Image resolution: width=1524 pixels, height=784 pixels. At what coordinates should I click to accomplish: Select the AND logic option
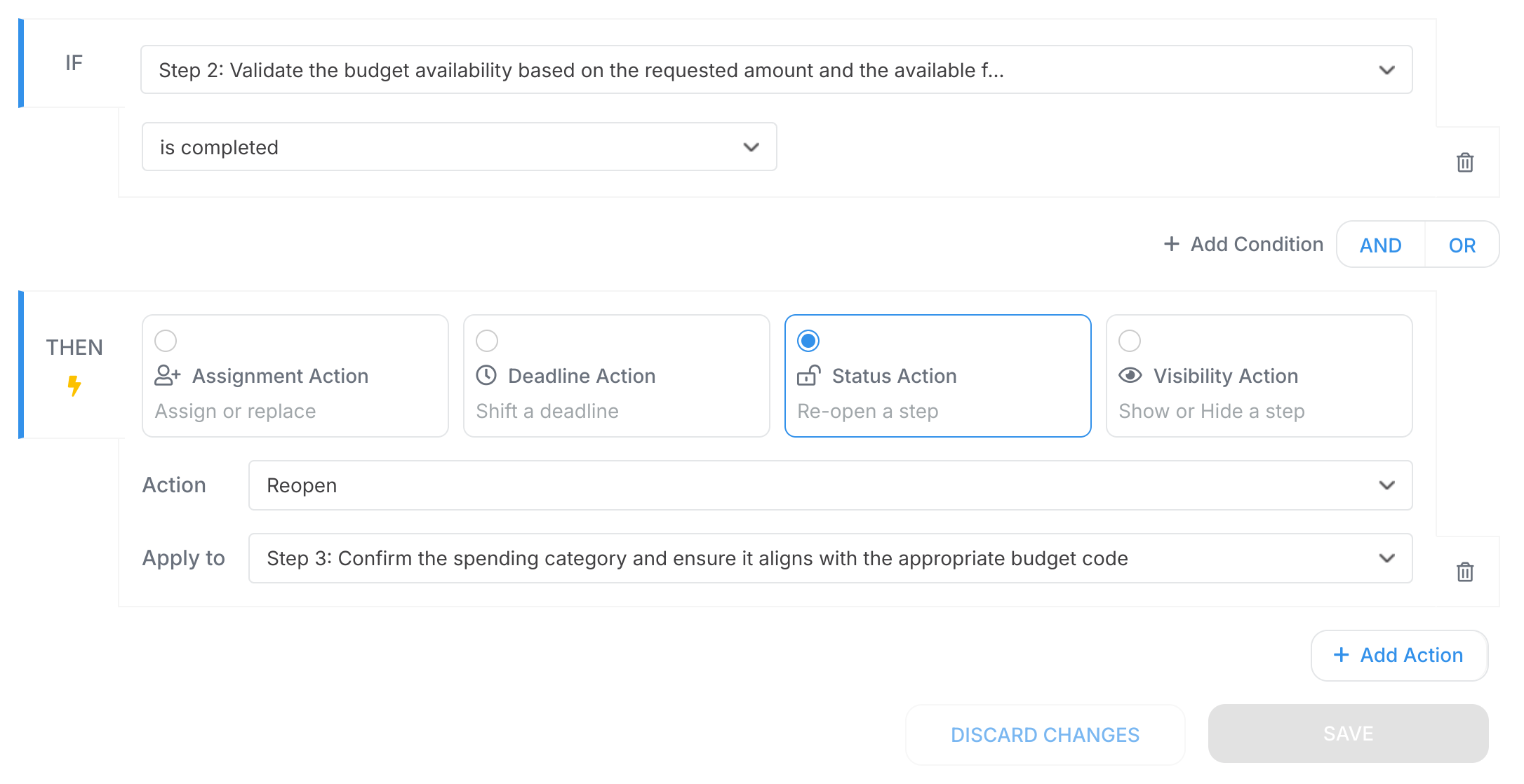tap(1380, 244)
